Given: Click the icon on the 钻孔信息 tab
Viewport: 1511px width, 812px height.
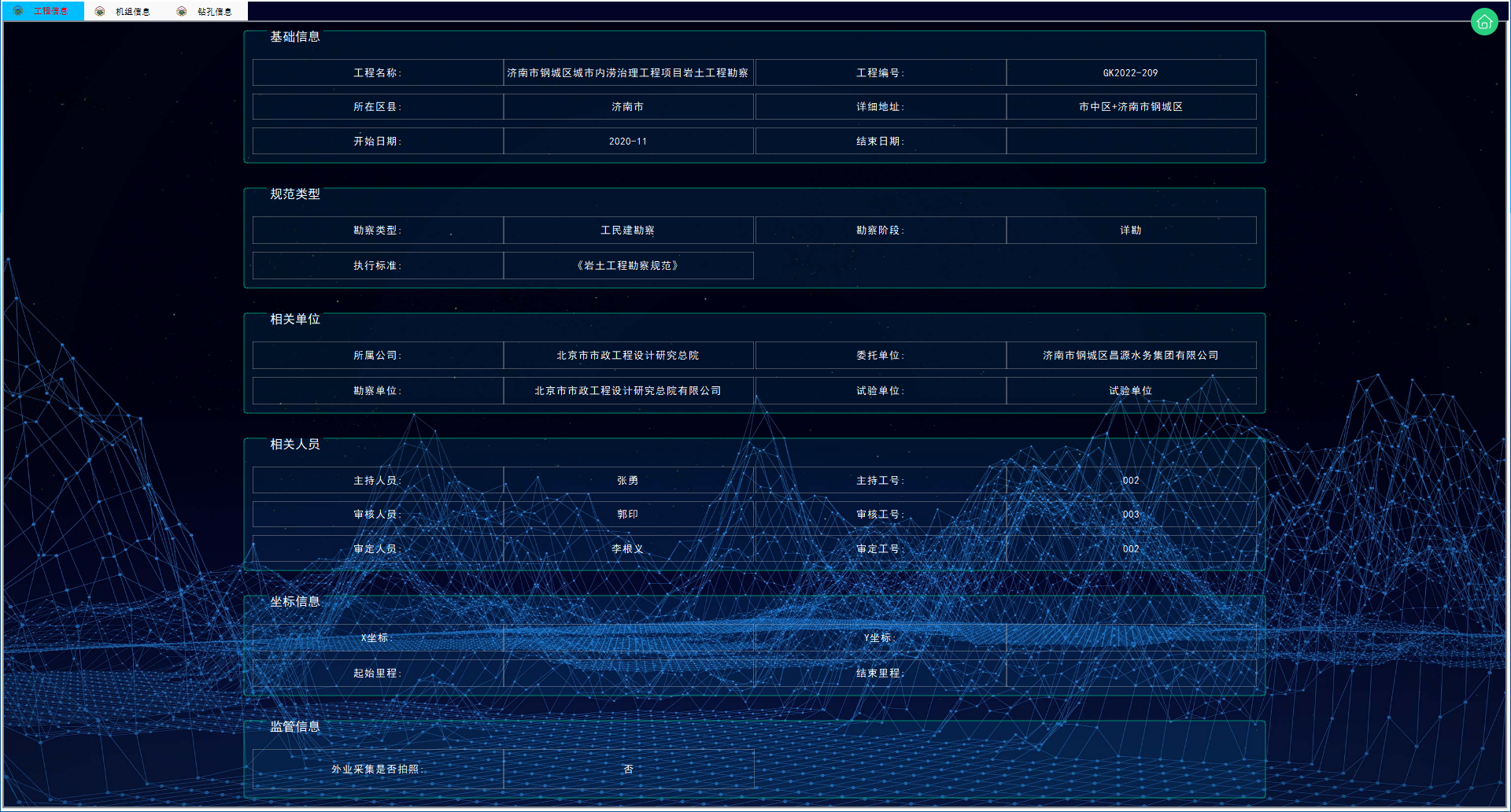Looking at the screenshot, I should click(x=182, y=11).
